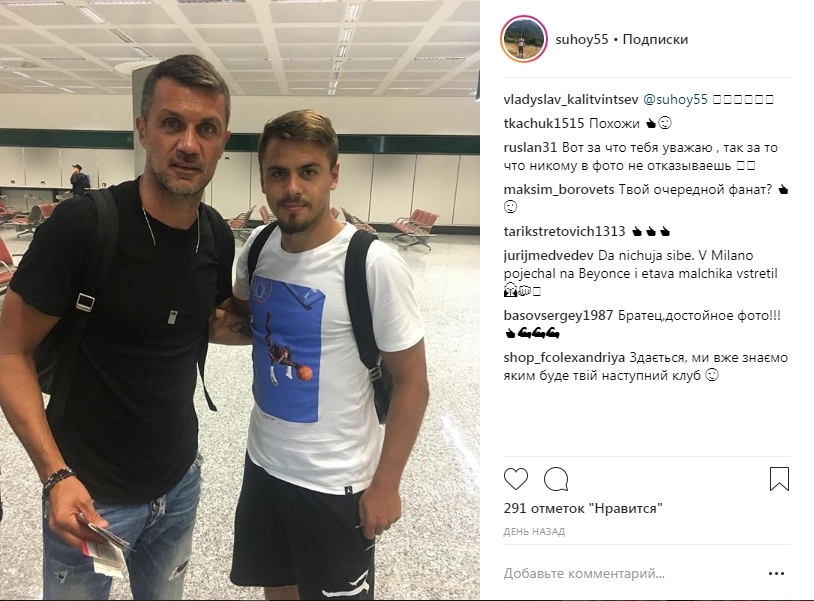Screen dimensions: 814x601
Task: Go to maksim_borovets's profile
Action: tap(559, 189)
